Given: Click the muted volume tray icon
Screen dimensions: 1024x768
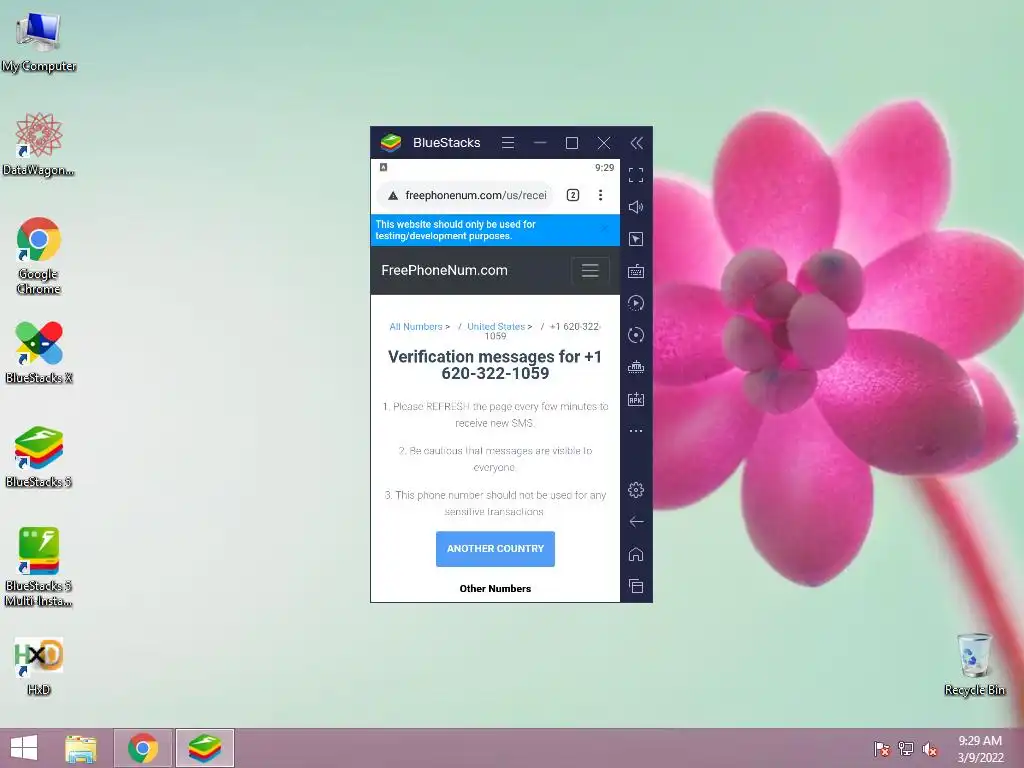Looking at the screenshot, I should (x=930, y=749).
